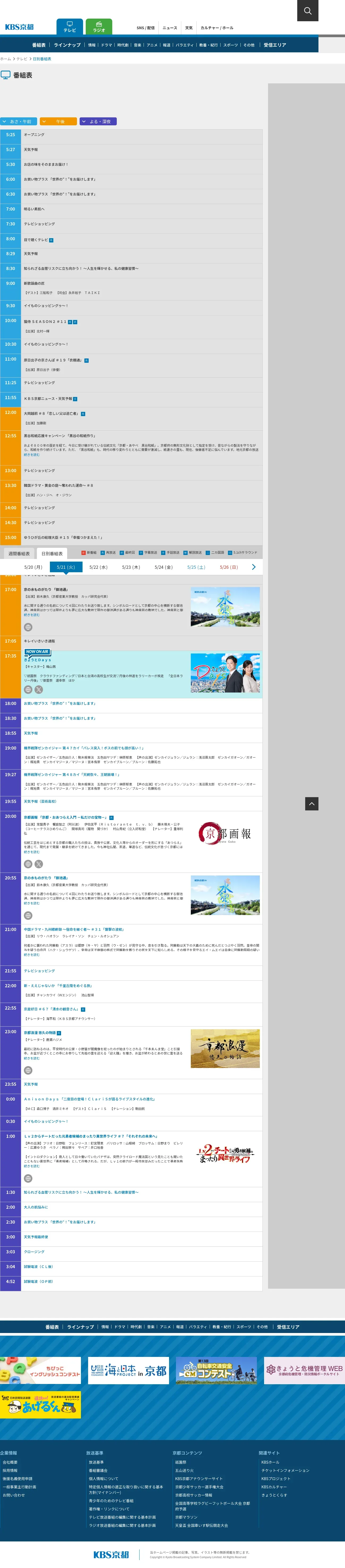The height and width of the screenshot is (1568, 345).
Task: Open 海と日本PROJECT in 京都 banner
Action: (128, 1371)
